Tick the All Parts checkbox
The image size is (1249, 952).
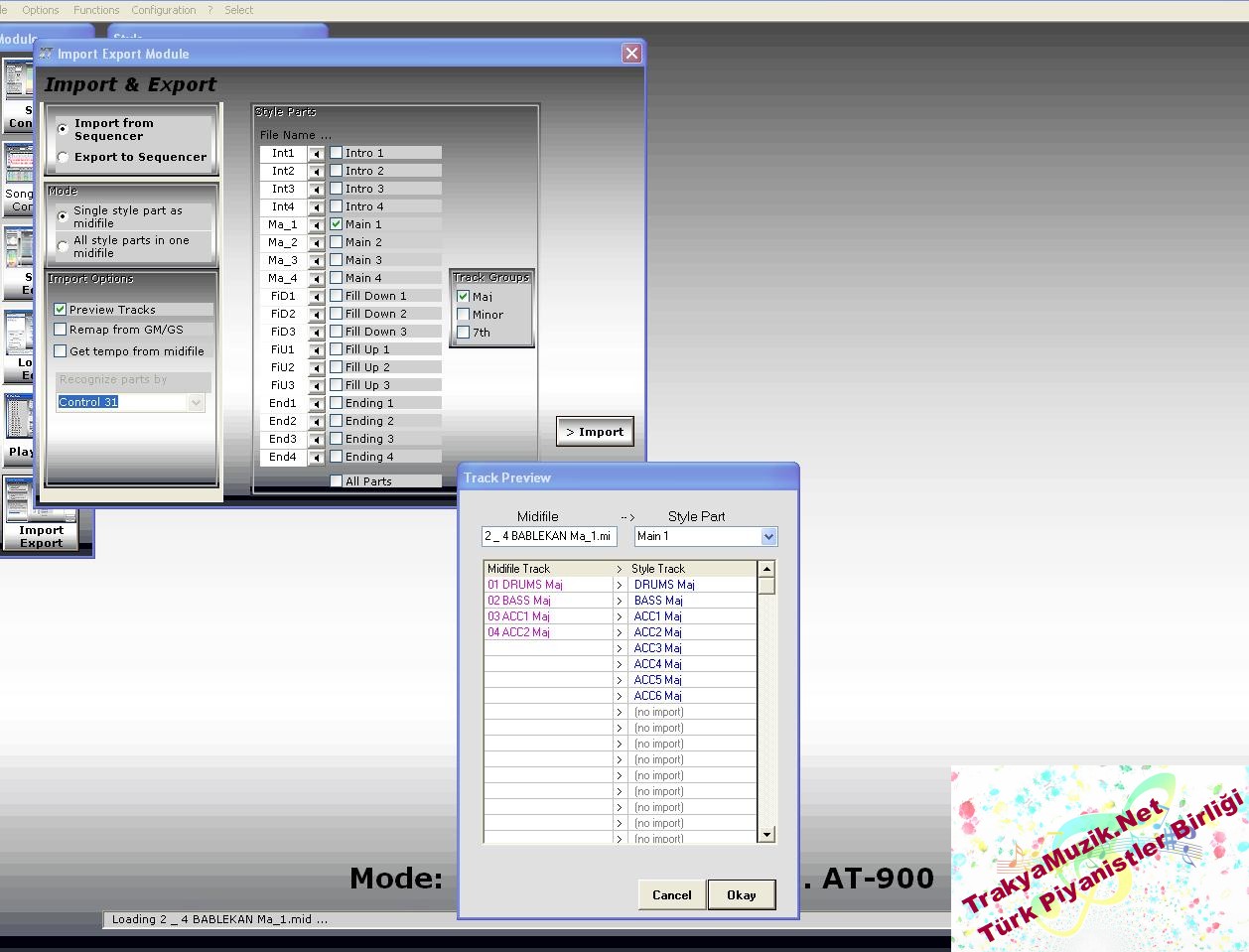pos(337,481)
